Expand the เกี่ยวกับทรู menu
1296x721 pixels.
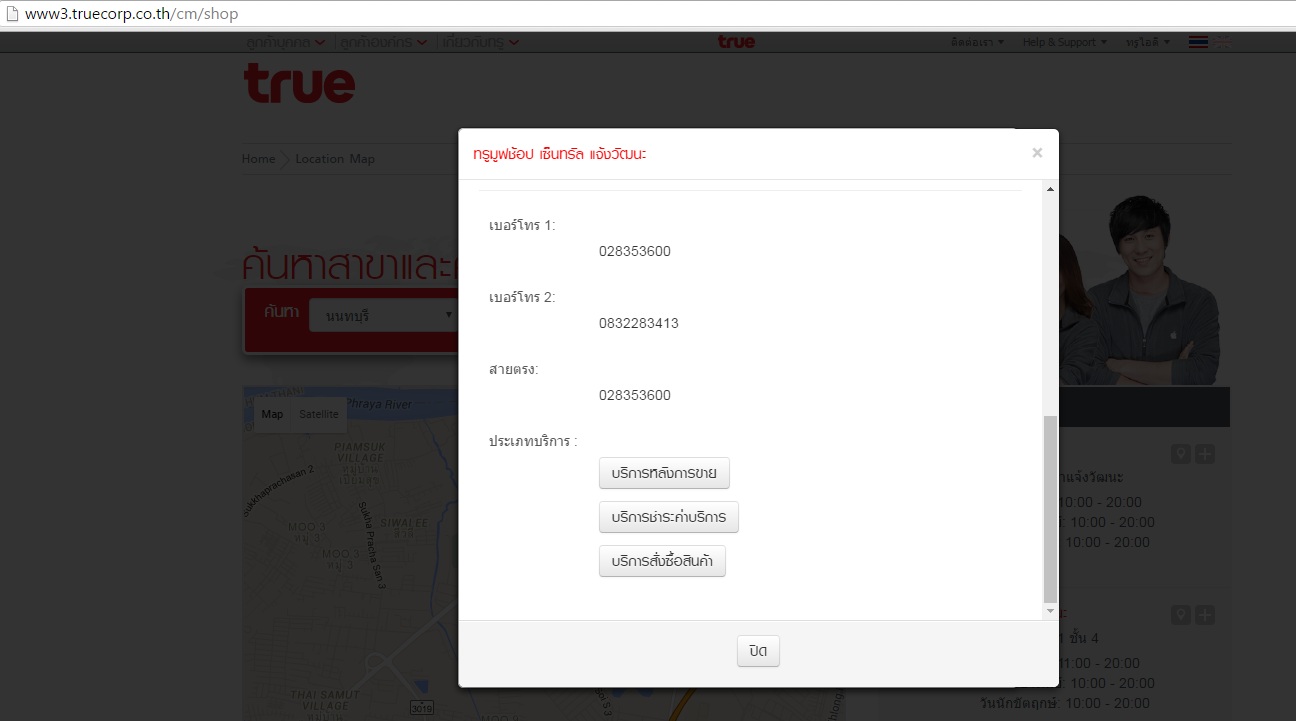click(x=481, y=42)
